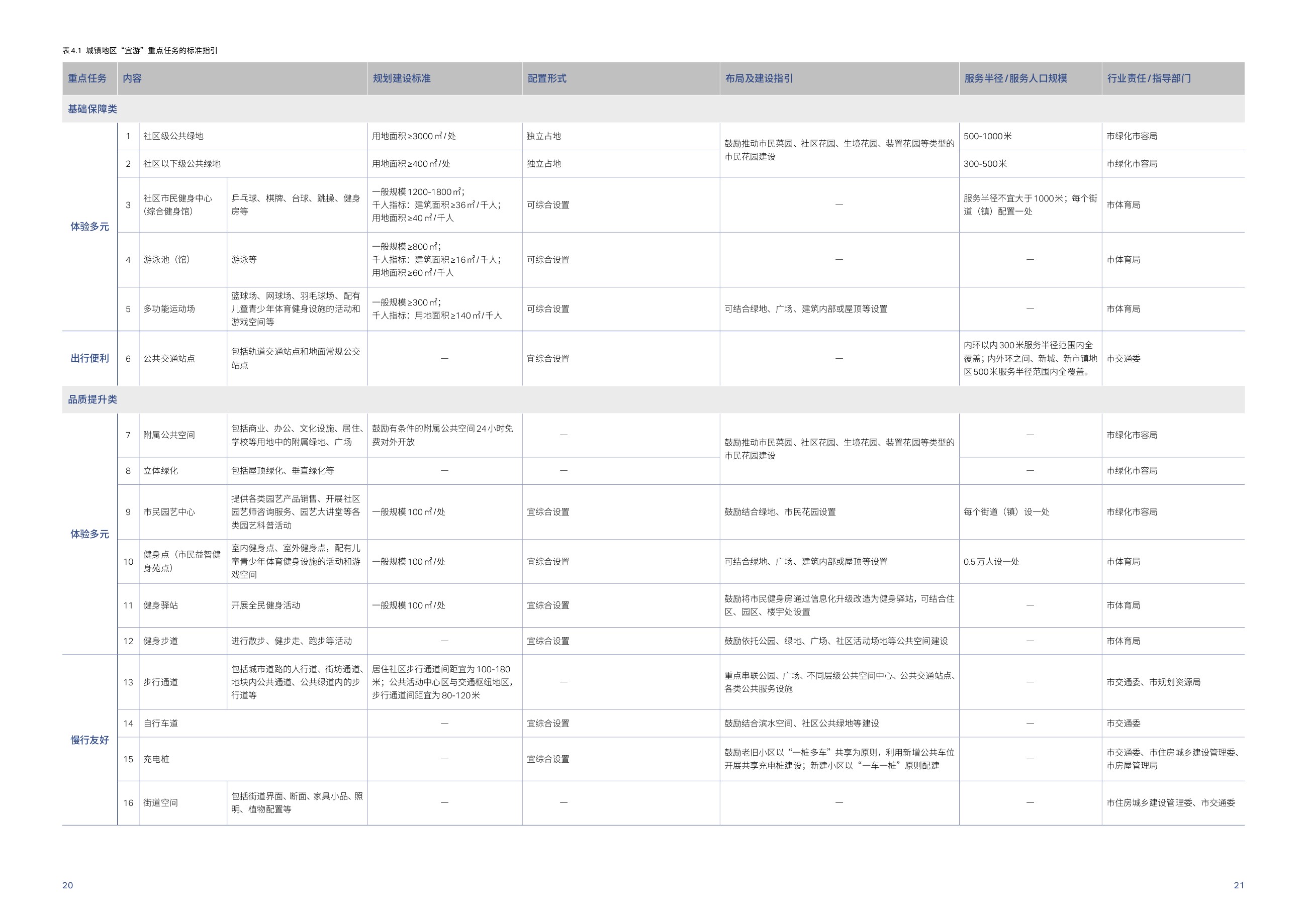Click the table title 表4.1 城镇地区"宜游"重点任务的标准指引
Screen dimensions: 1307x924
[x=139, y=51]
